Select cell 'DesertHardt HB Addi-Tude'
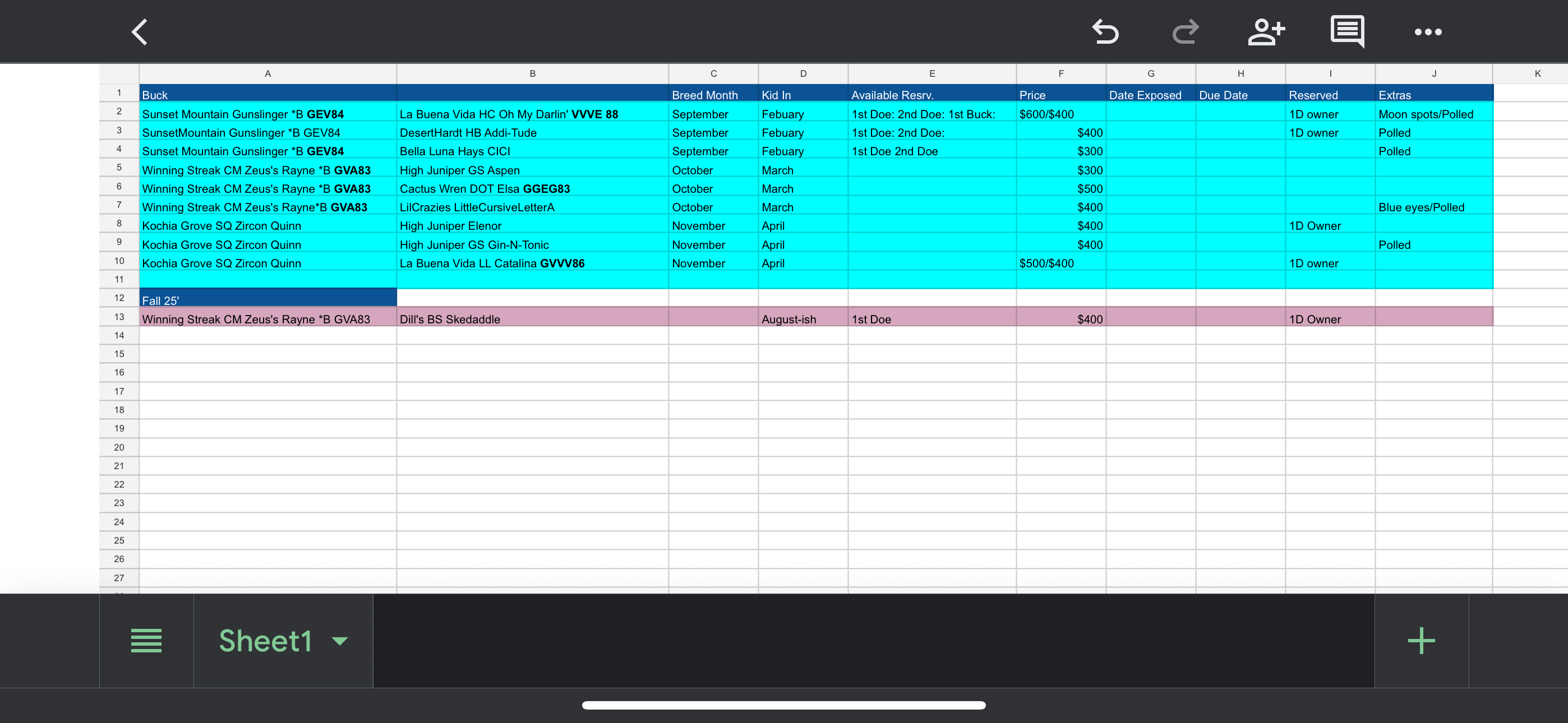The width and height of the screenshot is (1568, 723). point(533,130)
